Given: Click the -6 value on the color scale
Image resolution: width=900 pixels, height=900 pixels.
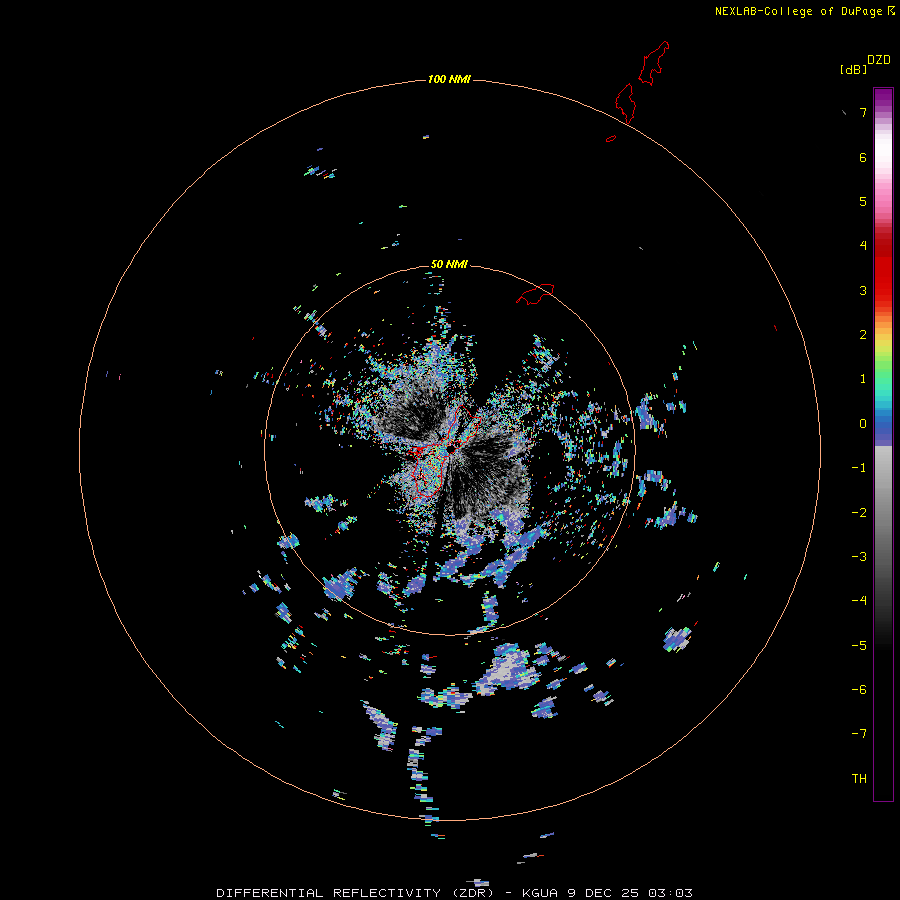Looking at the screenshot, I should 859,690.
